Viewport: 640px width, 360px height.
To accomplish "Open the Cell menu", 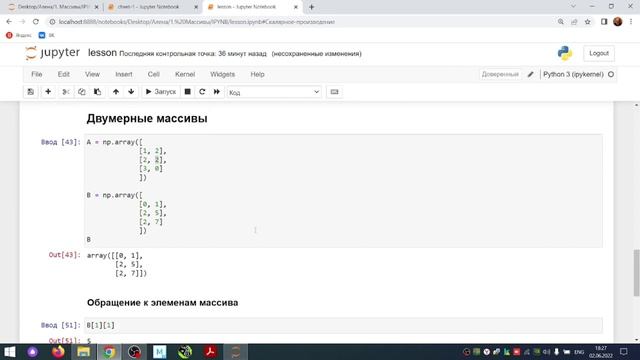I will (153, 74).
